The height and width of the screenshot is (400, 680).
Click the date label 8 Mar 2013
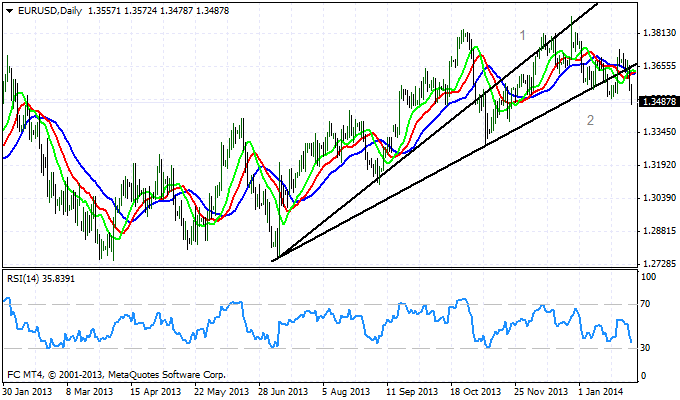click(90, 392)
